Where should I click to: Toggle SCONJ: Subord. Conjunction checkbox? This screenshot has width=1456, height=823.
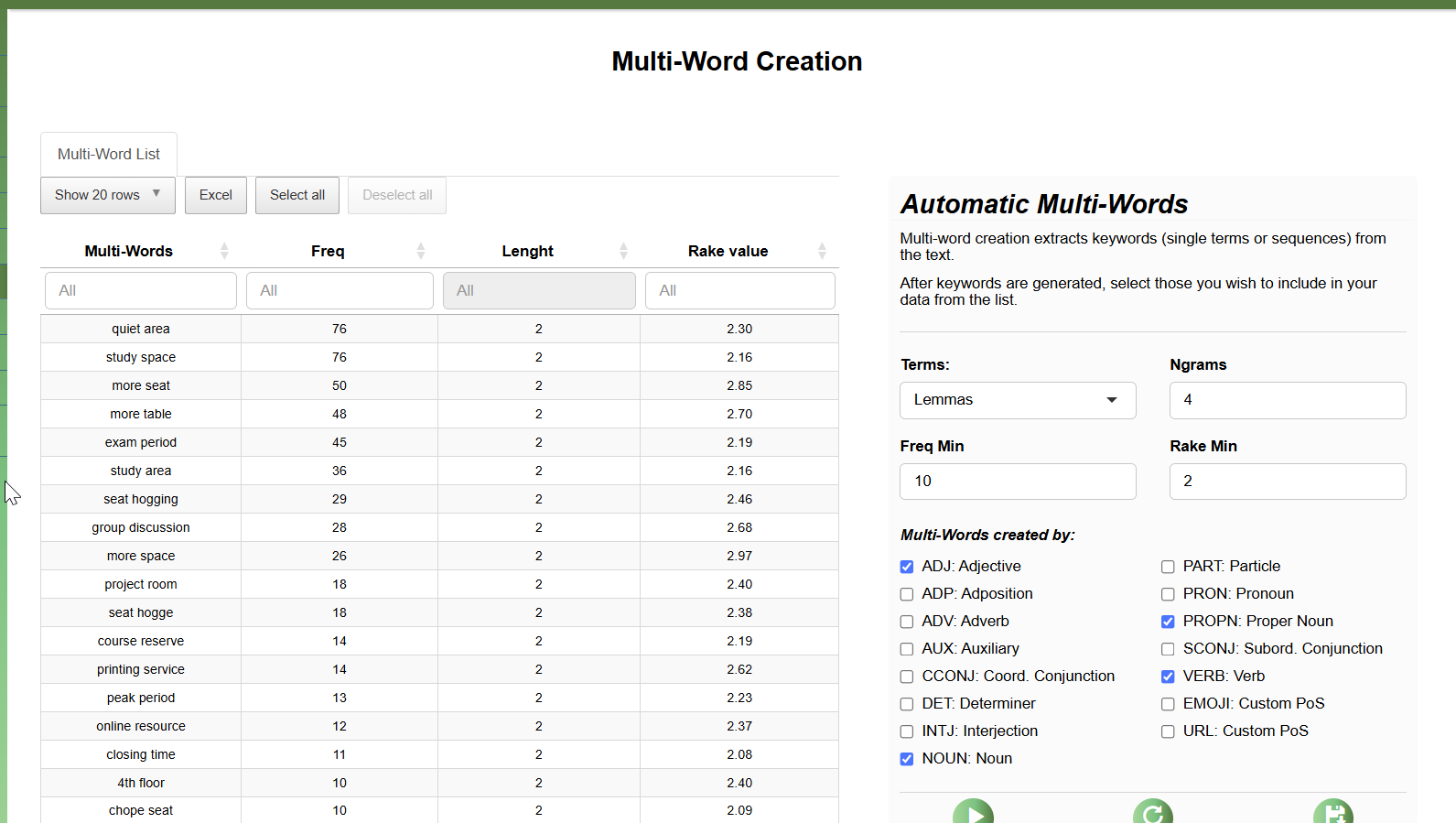[x=1168, y=649]
